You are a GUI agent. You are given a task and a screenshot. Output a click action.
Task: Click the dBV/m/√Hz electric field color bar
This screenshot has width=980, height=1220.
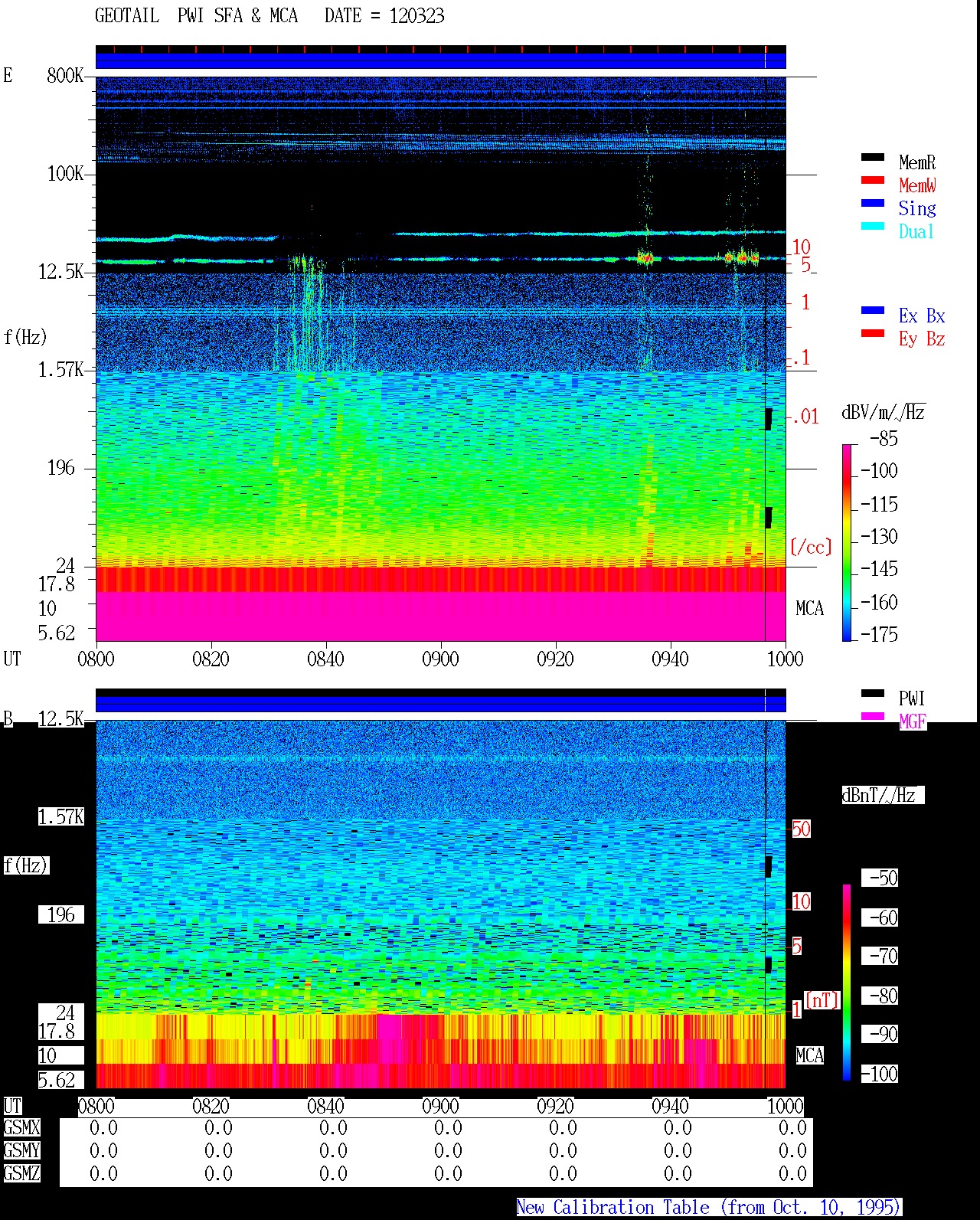pos(847,542)
